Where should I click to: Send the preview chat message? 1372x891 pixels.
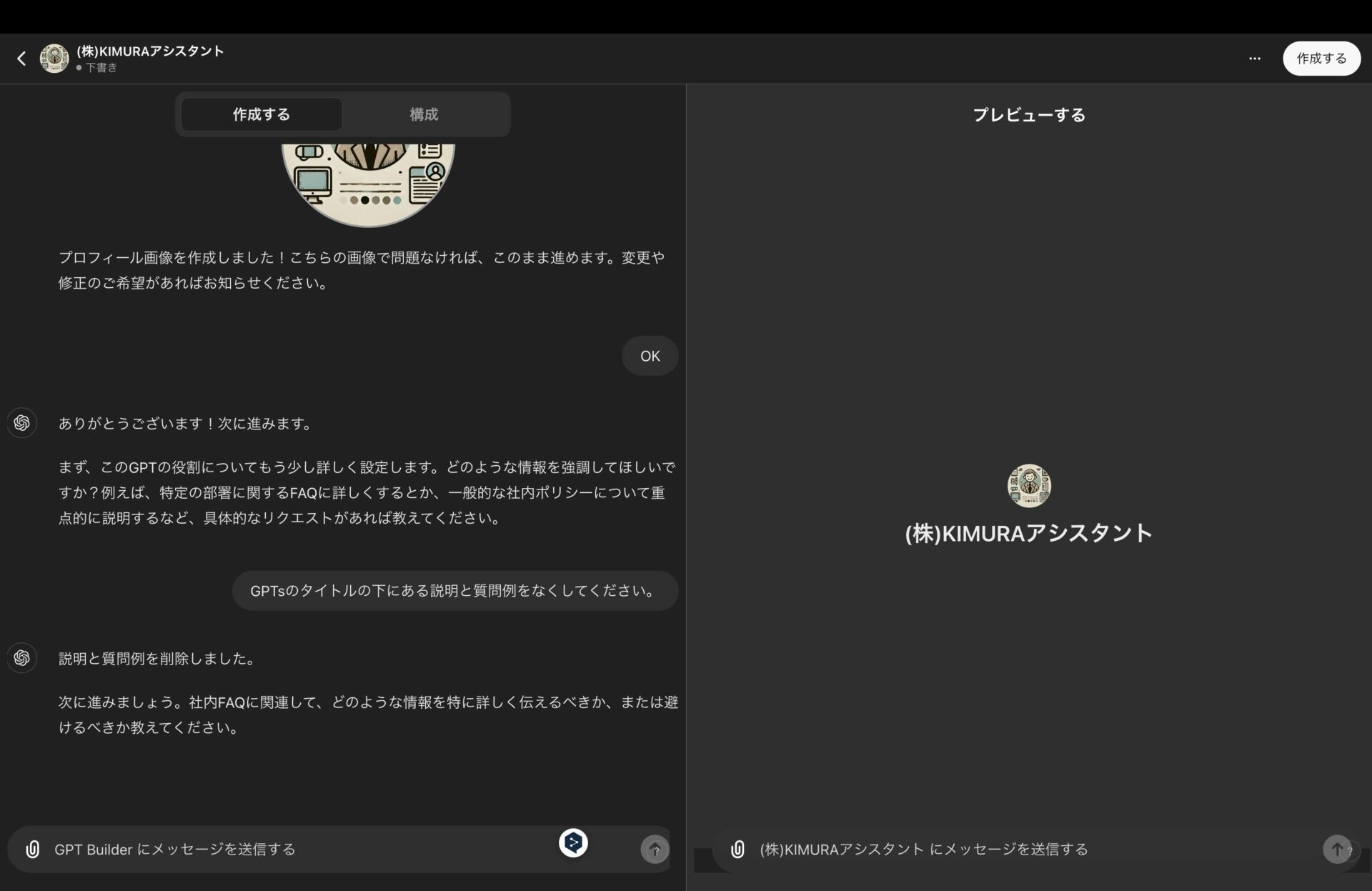[x=1337, y=850]
